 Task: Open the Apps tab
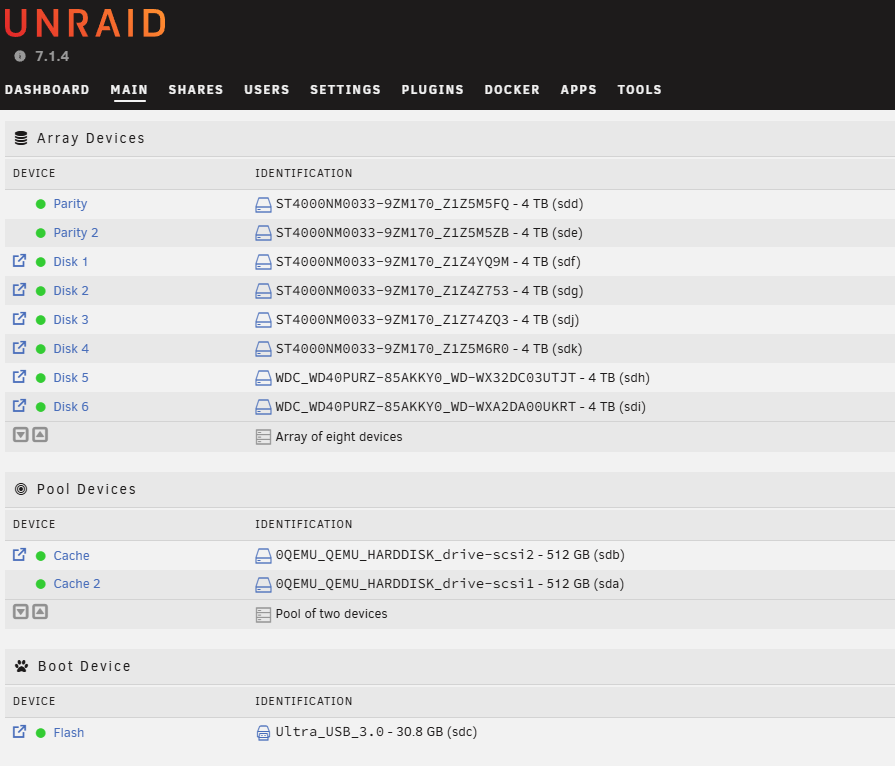579,90
